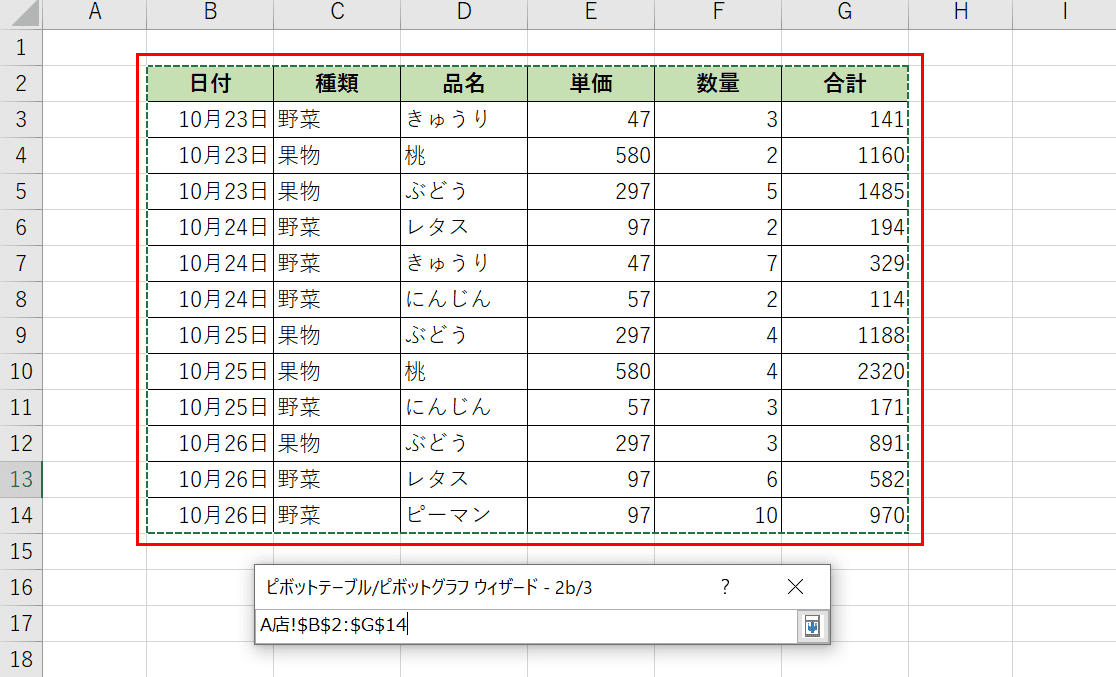Select column D header
This screenshot has width=1116, height=677.
pos(464,14)
